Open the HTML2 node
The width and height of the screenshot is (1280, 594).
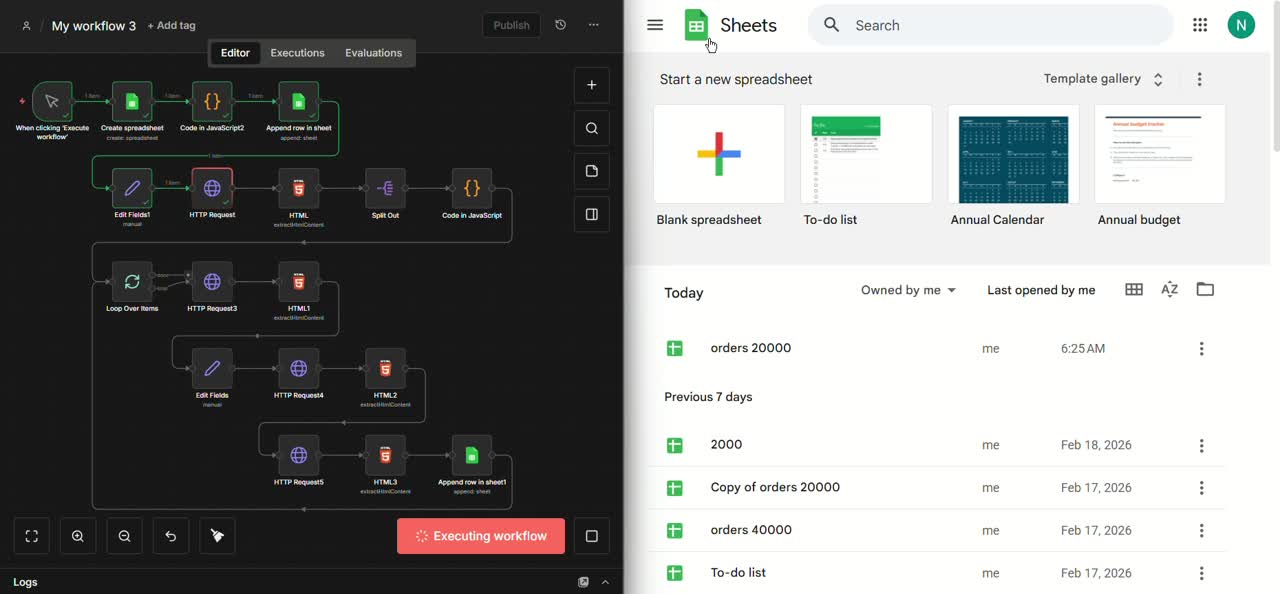[x=385, y=368]
